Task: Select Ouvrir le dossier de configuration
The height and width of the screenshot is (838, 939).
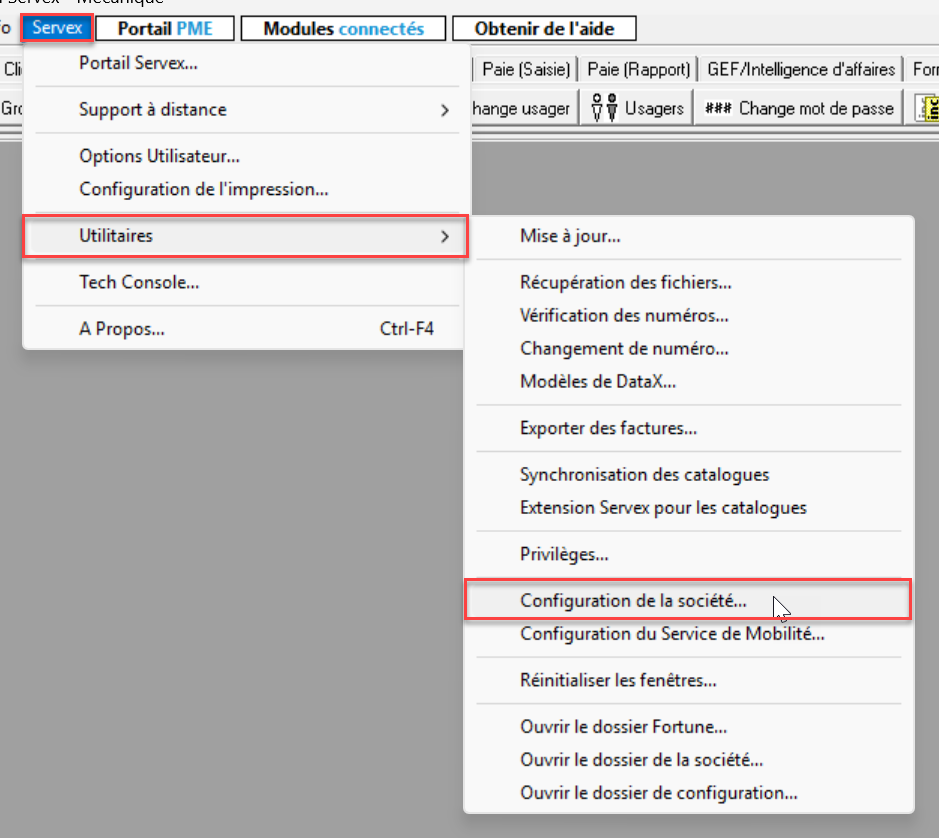Action: pyautogui.click(x=658, y=793)
